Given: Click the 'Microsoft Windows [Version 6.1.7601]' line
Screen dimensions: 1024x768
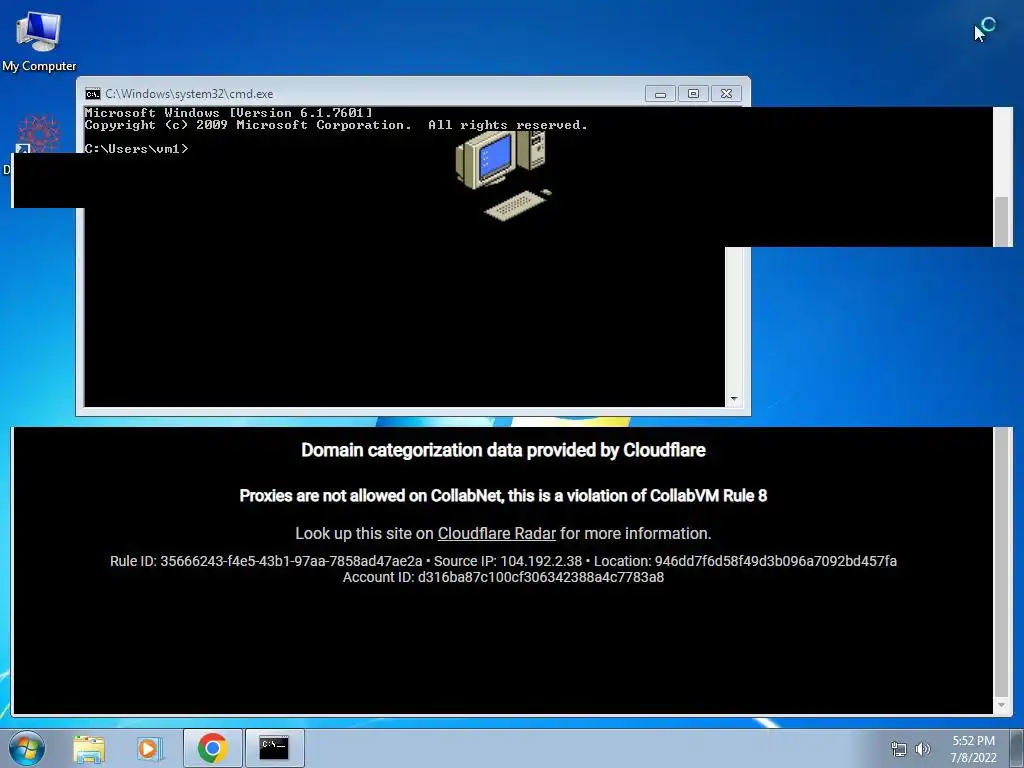Looking at the screenshot, I should [x=228, y=113].
